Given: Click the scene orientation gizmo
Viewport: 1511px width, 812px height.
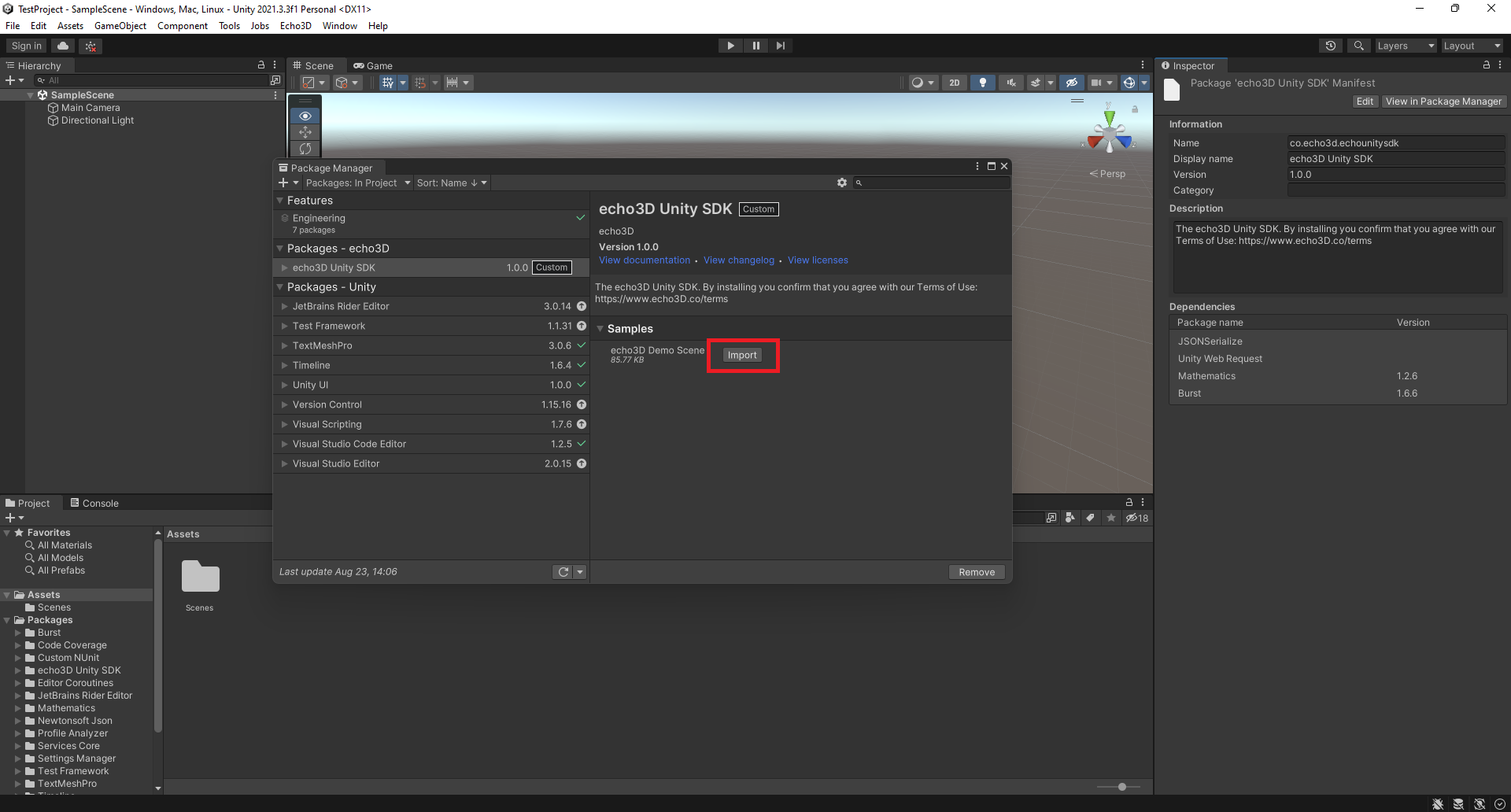Looking at the screenshot, I should (1110, 132).
